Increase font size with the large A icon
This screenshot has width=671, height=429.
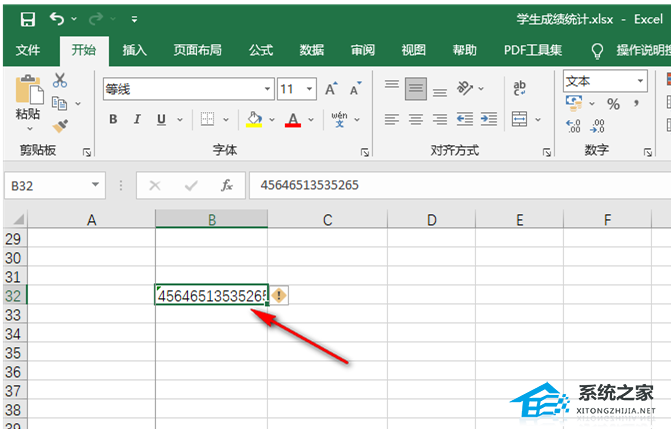[331, 89]
